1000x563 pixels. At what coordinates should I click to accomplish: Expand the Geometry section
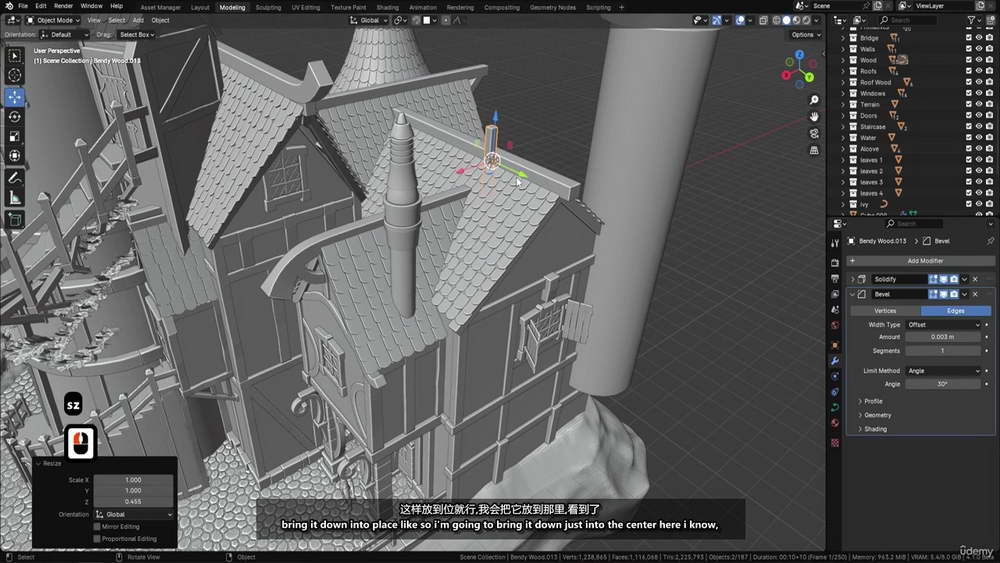point(876,415)
